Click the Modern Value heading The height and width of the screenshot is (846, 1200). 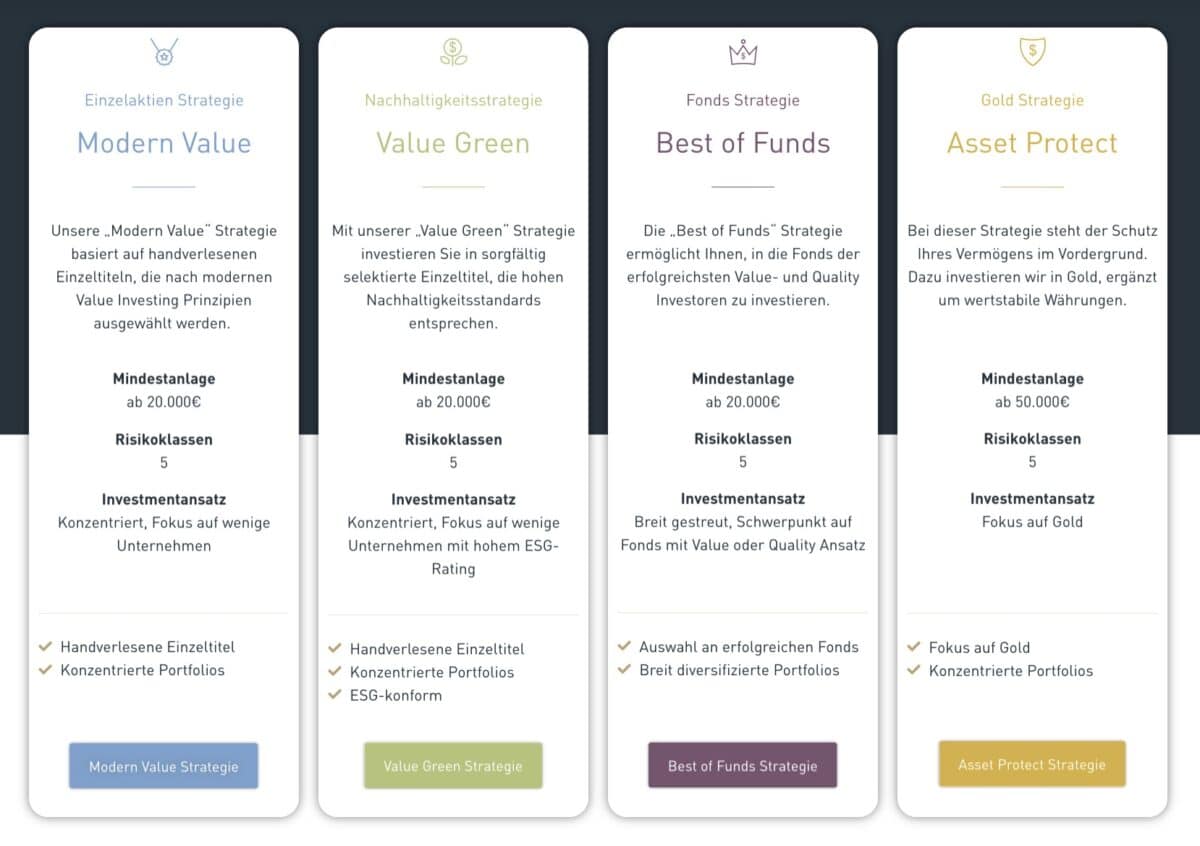163,144
